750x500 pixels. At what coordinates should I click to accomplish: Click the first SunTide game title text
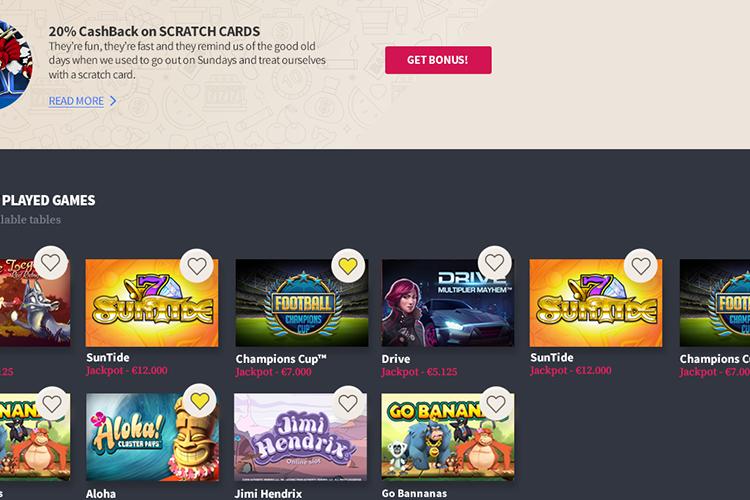pyautogui.click(x=108, y=357)
